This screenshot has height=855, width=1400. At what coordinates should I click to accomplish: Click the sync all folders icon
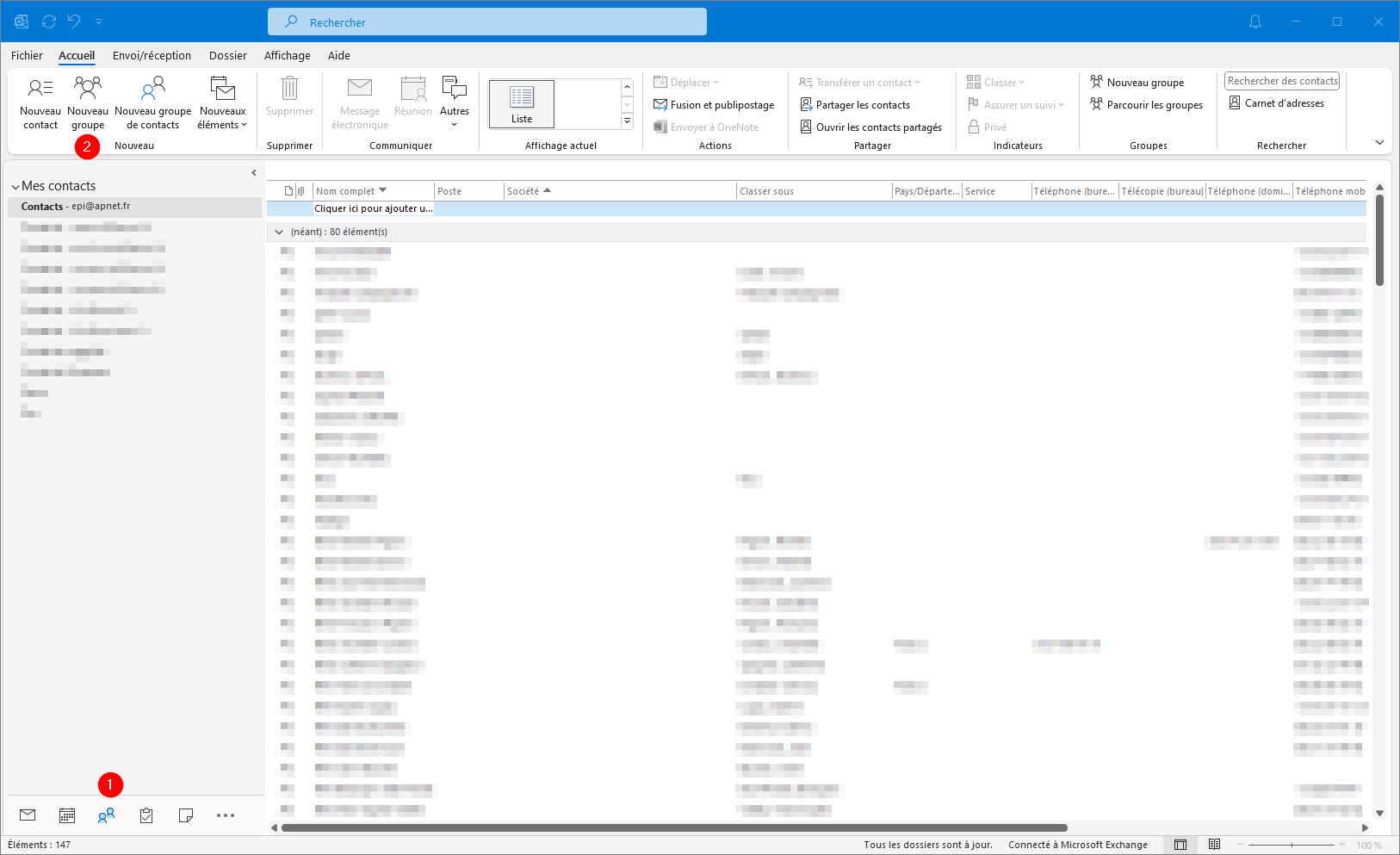(x=49, y=22)
